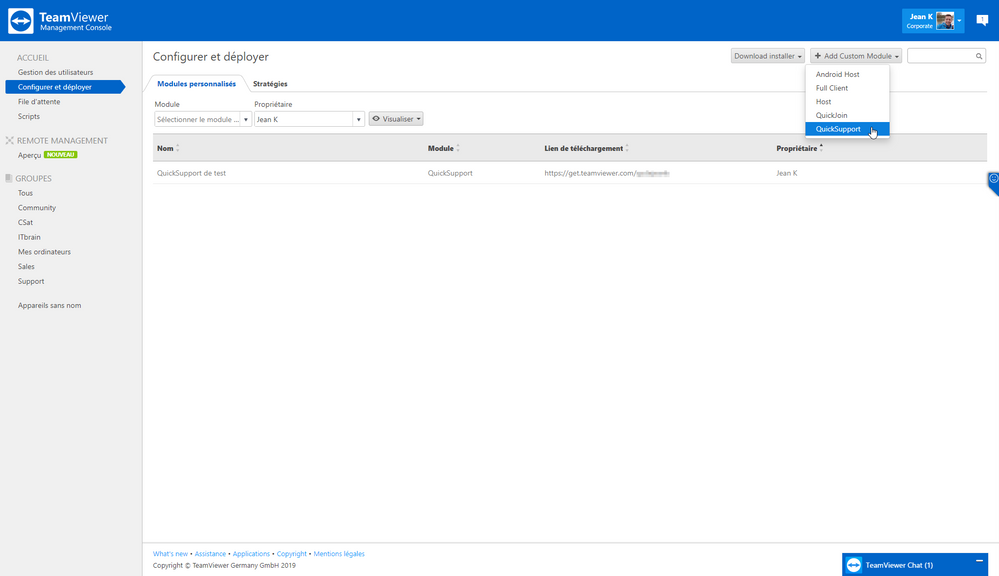Click Jean K owner cell in table
This screenshot has width=999, height=576.
tap(786, 173)
